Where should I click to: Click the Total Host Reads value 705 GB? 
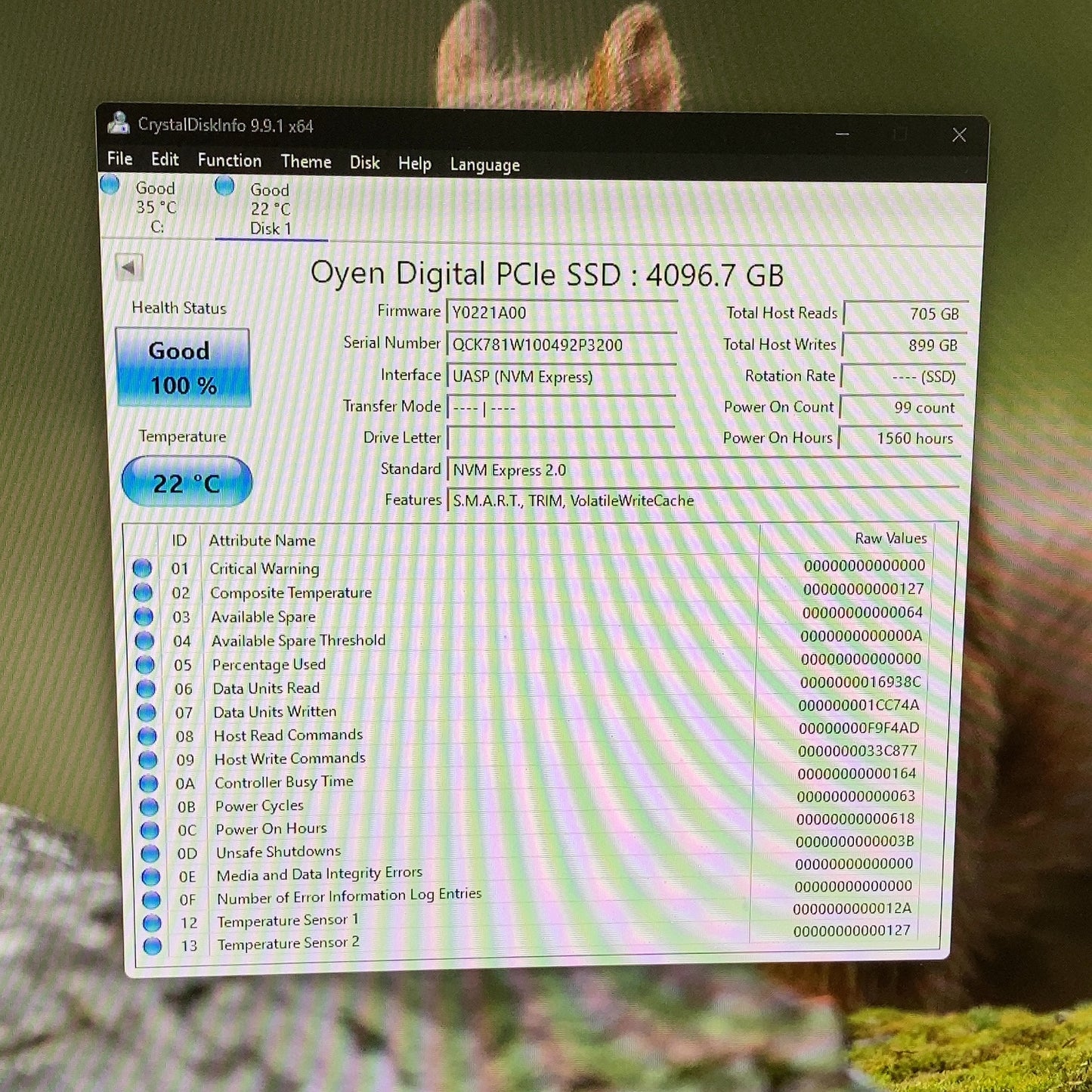[905, 314]
